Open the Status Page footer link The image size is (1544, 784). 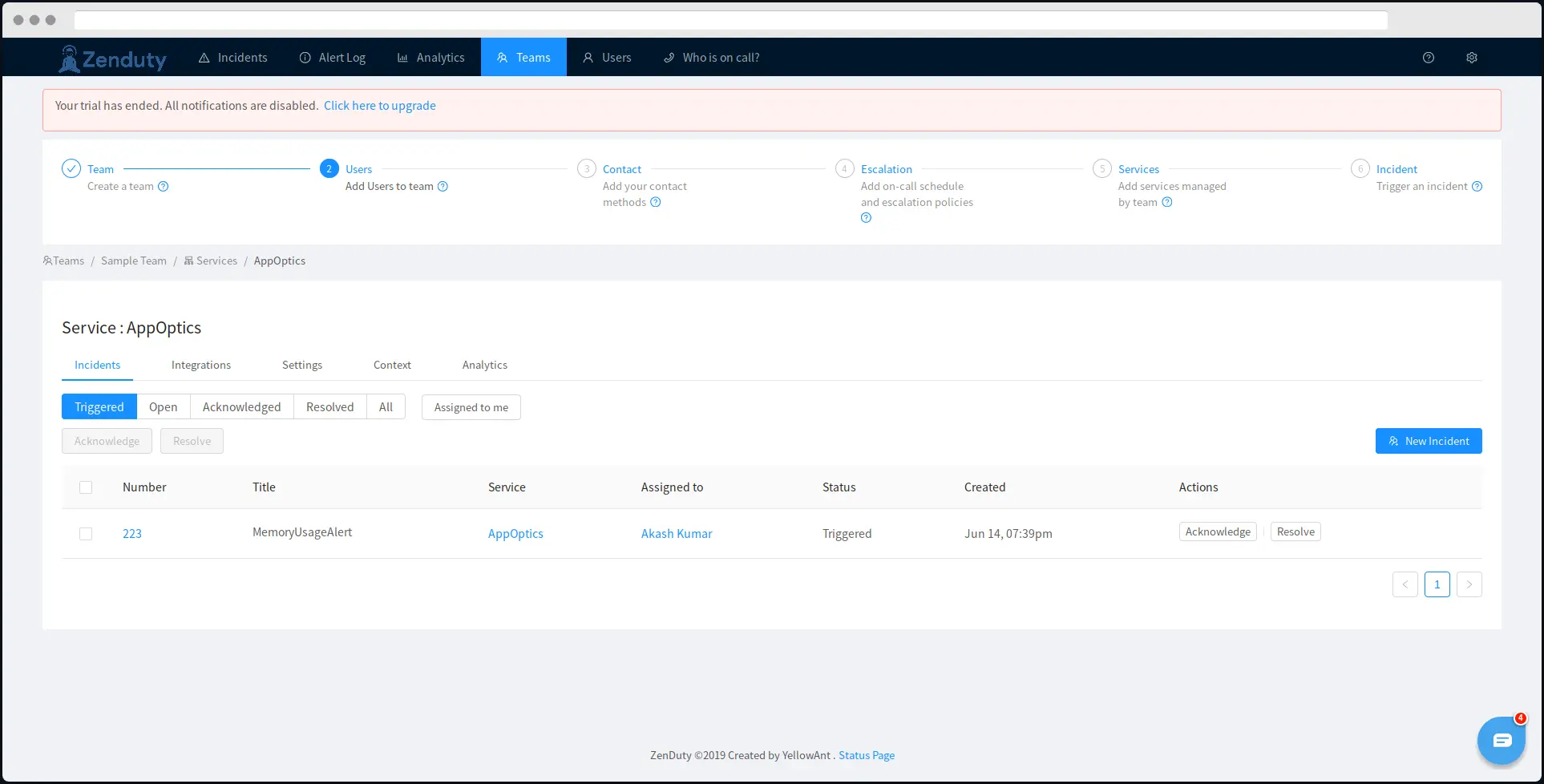point(867,755)
